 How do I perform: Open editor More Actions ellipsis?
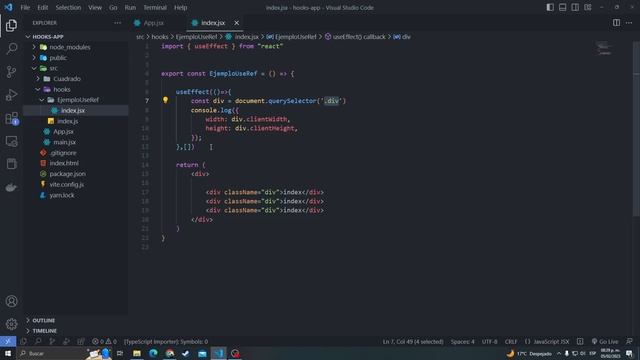click(x=629, y=23)
